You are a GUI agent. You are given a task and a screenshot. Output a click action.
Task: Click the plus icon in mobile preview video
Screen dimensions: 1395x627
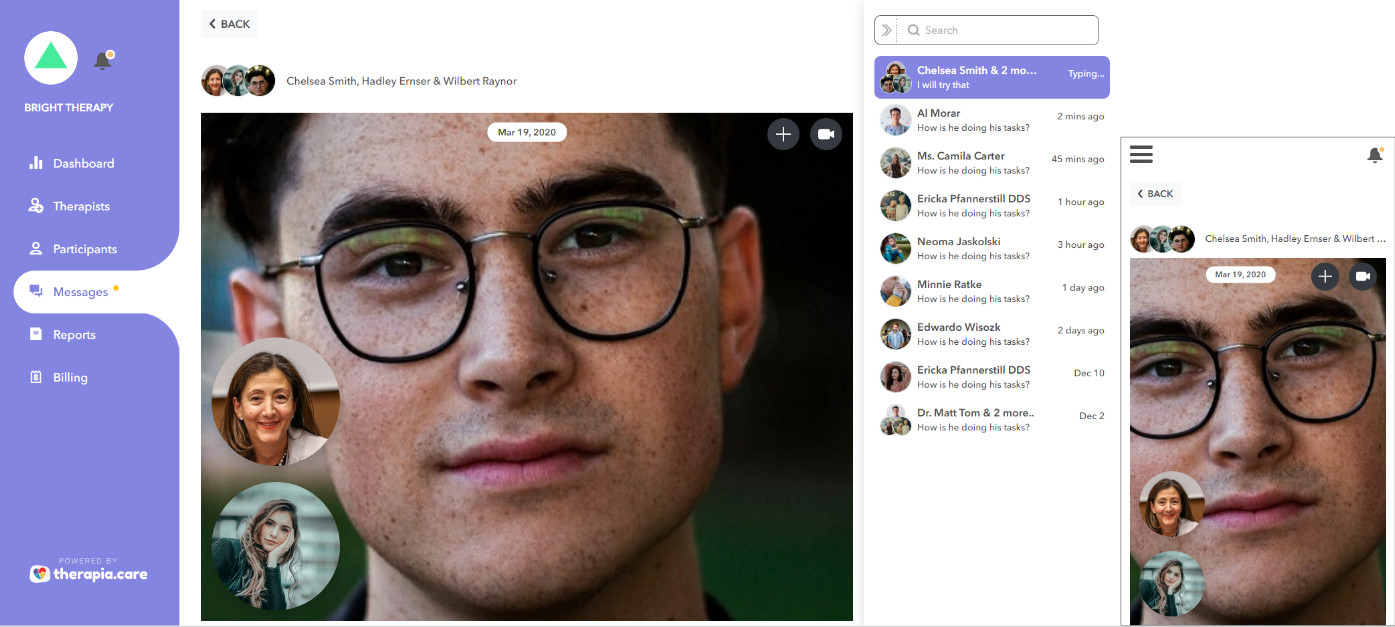click(1325, 276)
